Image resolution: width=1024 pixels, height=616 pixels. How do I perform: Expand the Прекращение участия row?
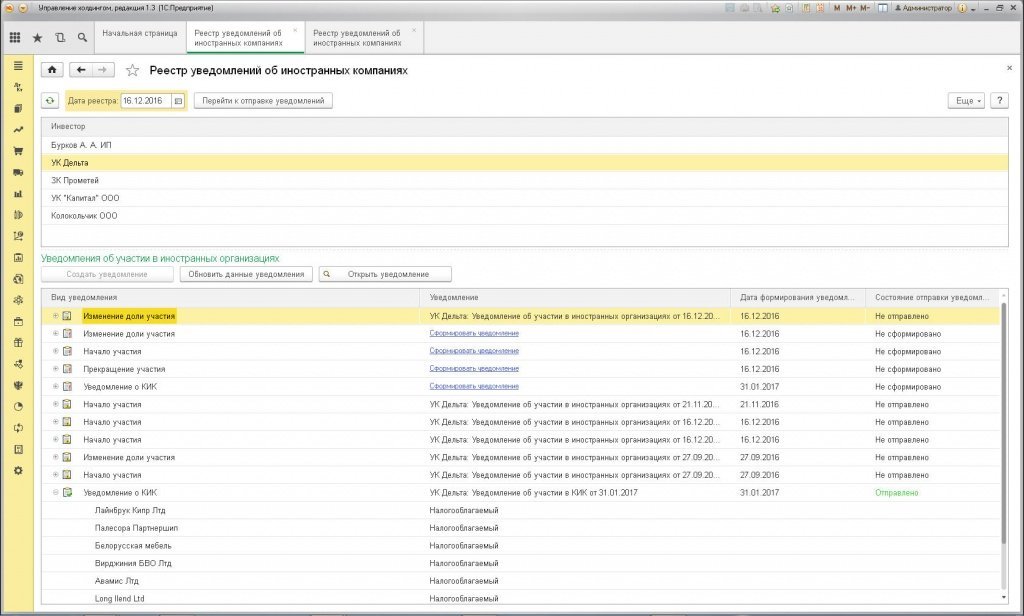click(56, 369)
